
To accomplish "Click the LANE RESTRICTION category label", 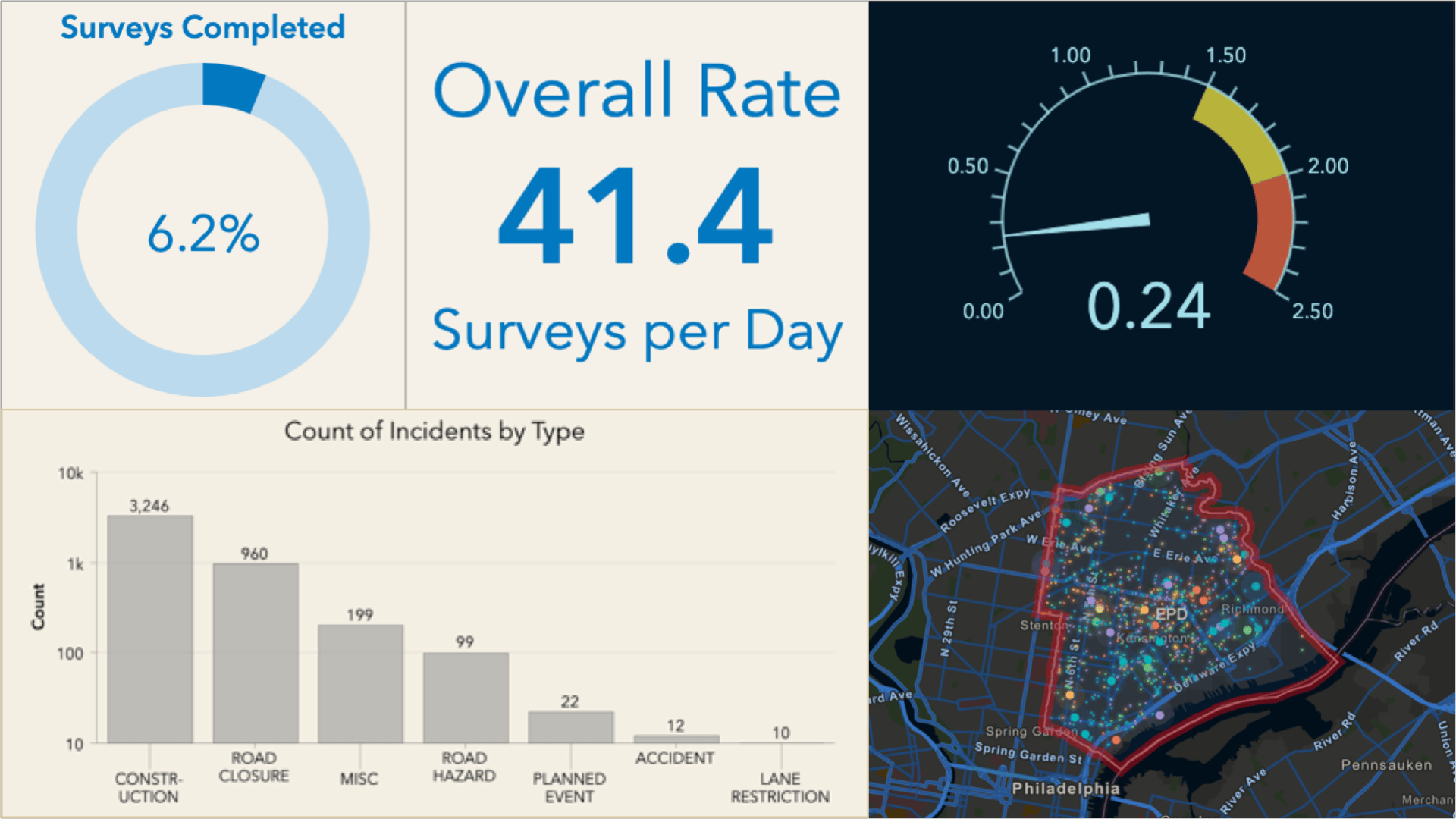I will (780, 787).
